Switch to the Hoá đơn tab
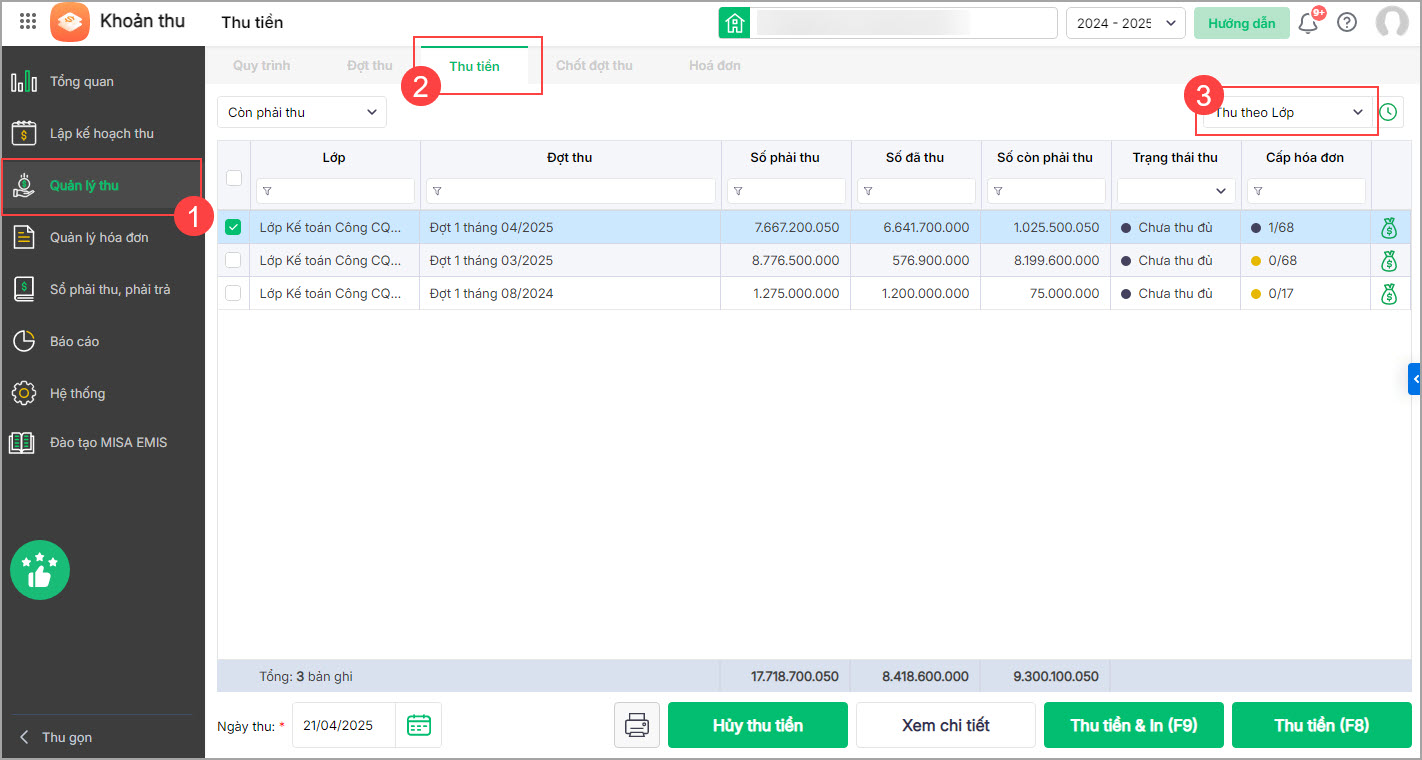 tap(715, 66)
